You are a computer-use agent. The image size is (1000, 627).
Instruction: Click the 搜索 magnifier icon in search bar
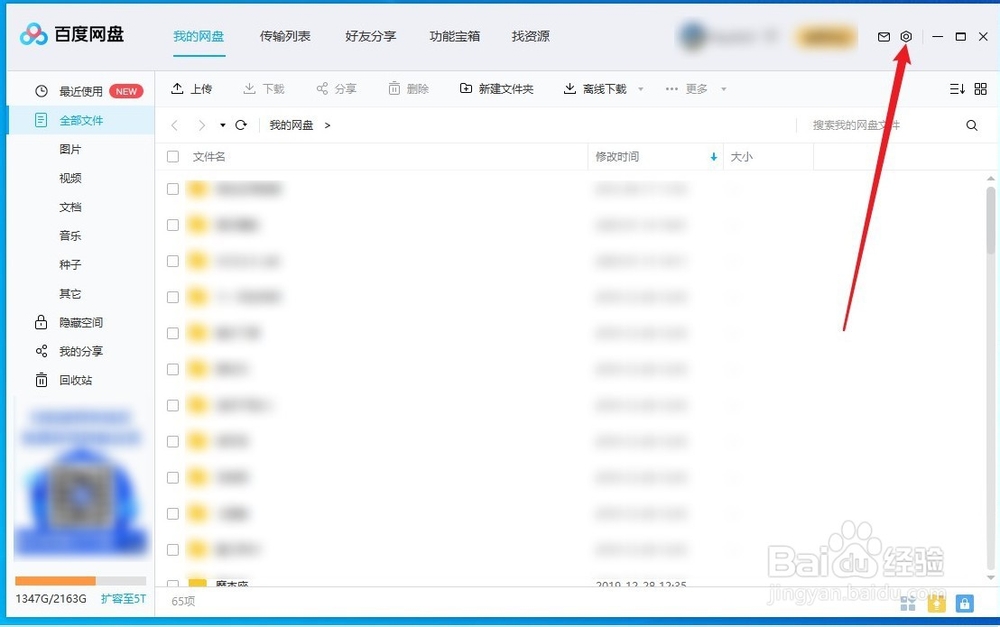tap(971, 125)
